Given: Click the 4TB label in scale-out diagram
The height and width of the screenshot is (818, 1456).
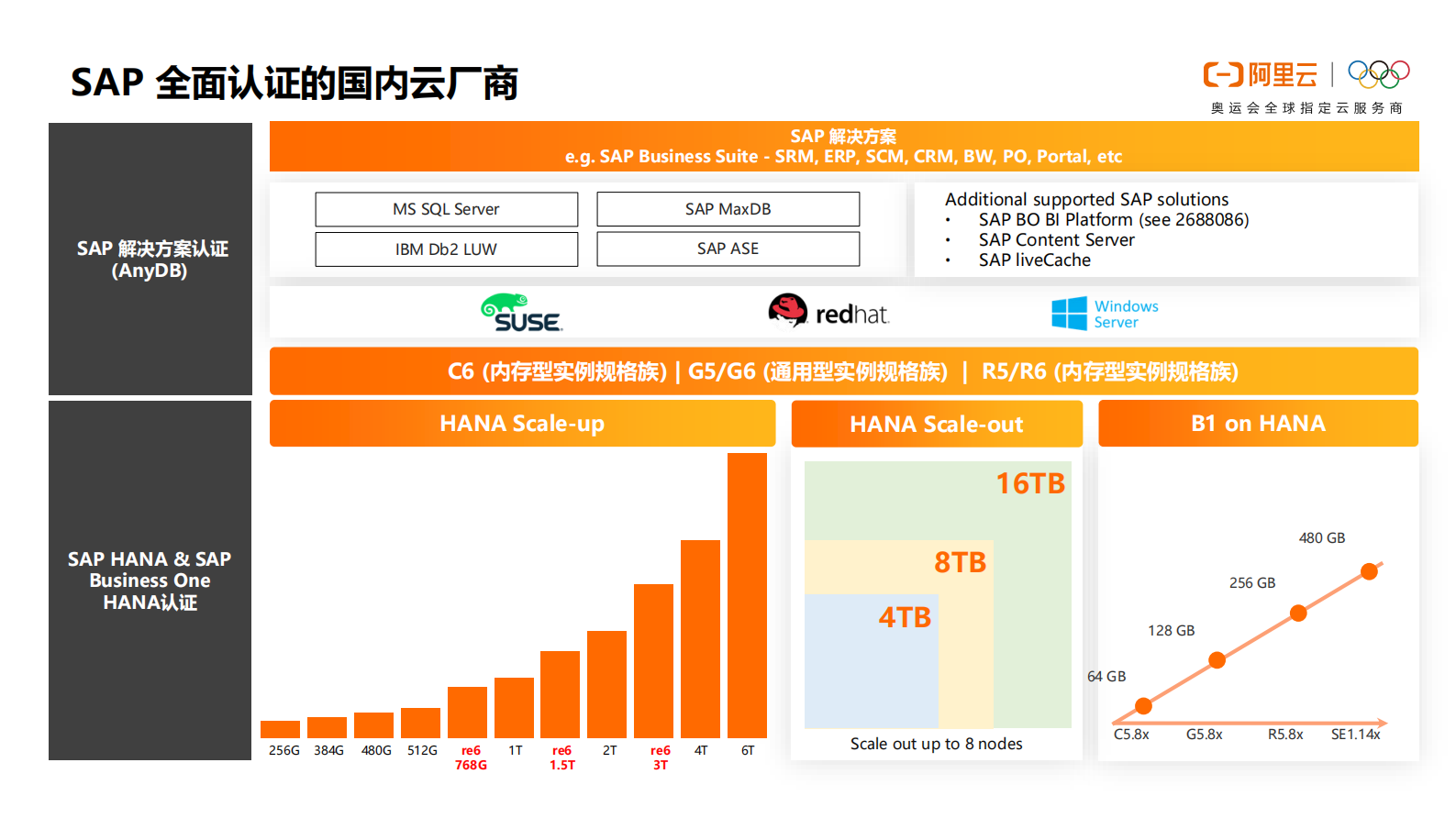Looking at the screenshot, I should [x=905, y=617].
